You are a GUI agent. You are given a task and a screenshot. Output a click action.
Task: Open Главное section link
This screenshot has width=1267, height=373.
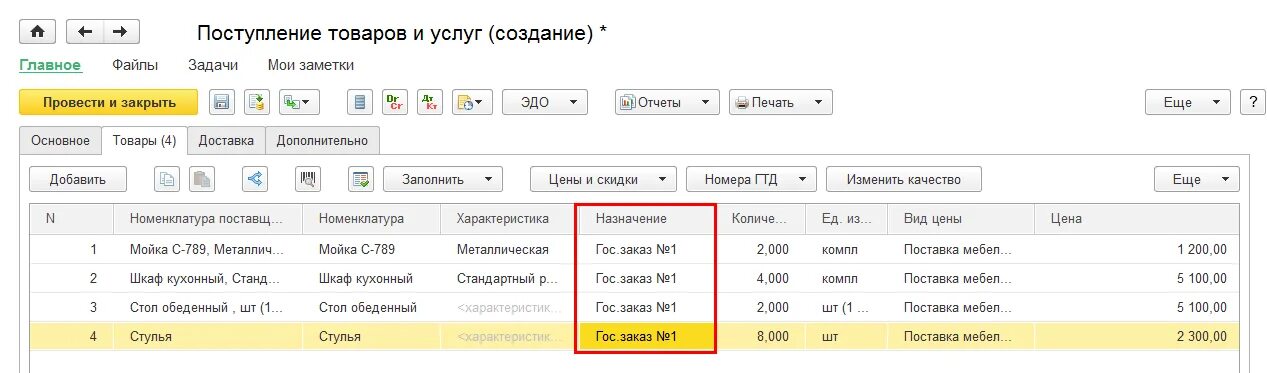tap(50, 65)
